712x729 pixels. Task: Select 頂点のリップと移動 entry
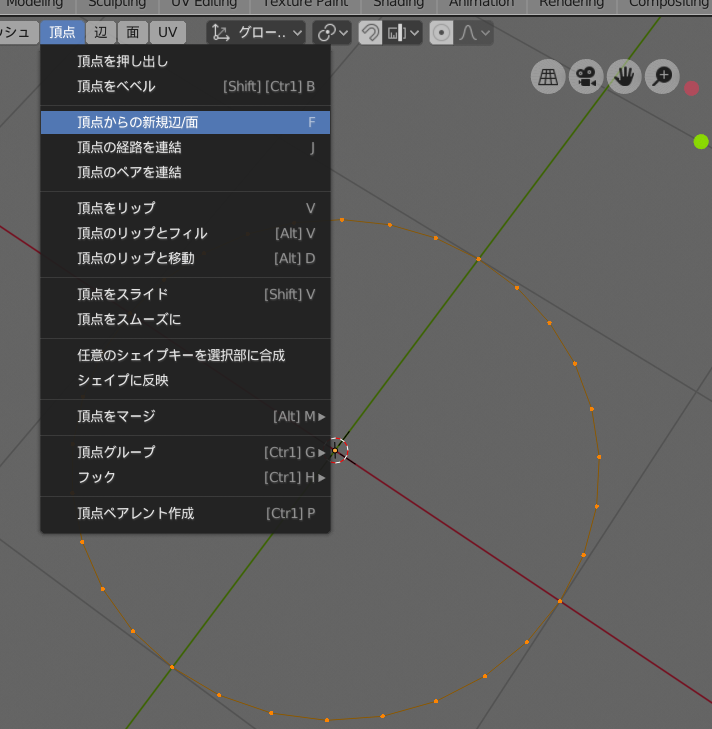pos(186,258)
